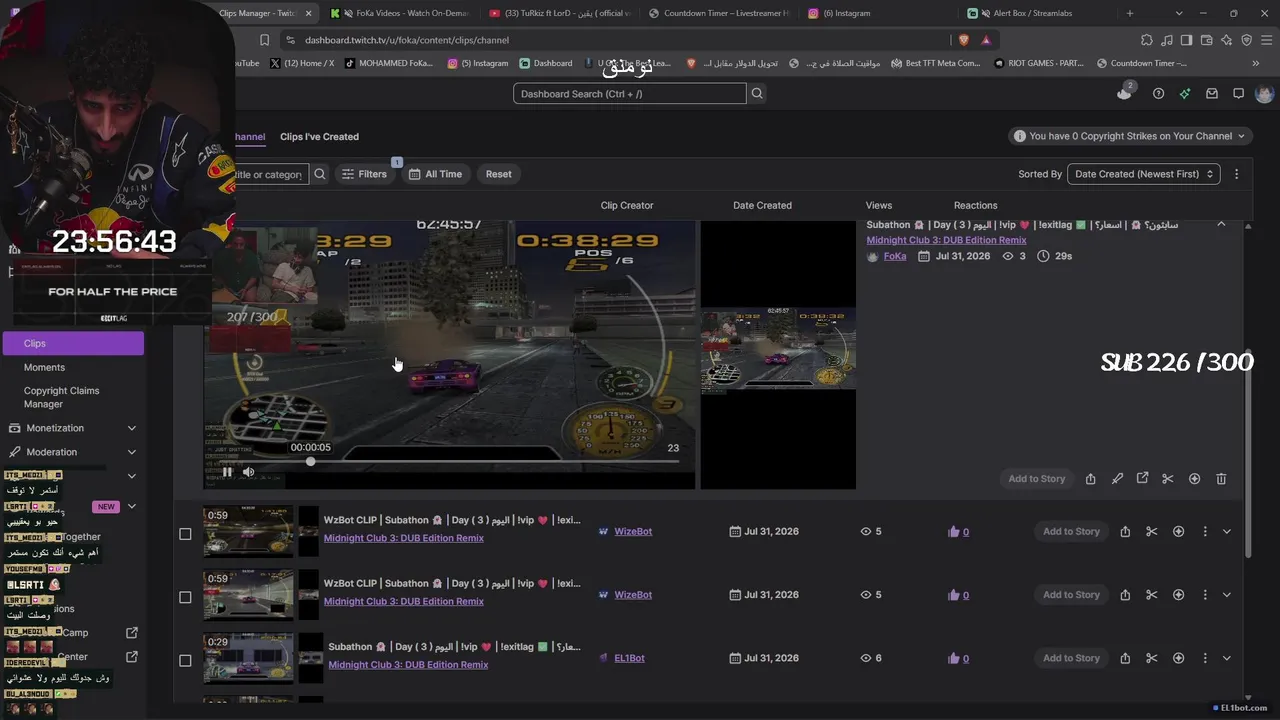Open the EL1Bot clip creator link
This screenshot has height=720, width=1280.
[629, 658]
